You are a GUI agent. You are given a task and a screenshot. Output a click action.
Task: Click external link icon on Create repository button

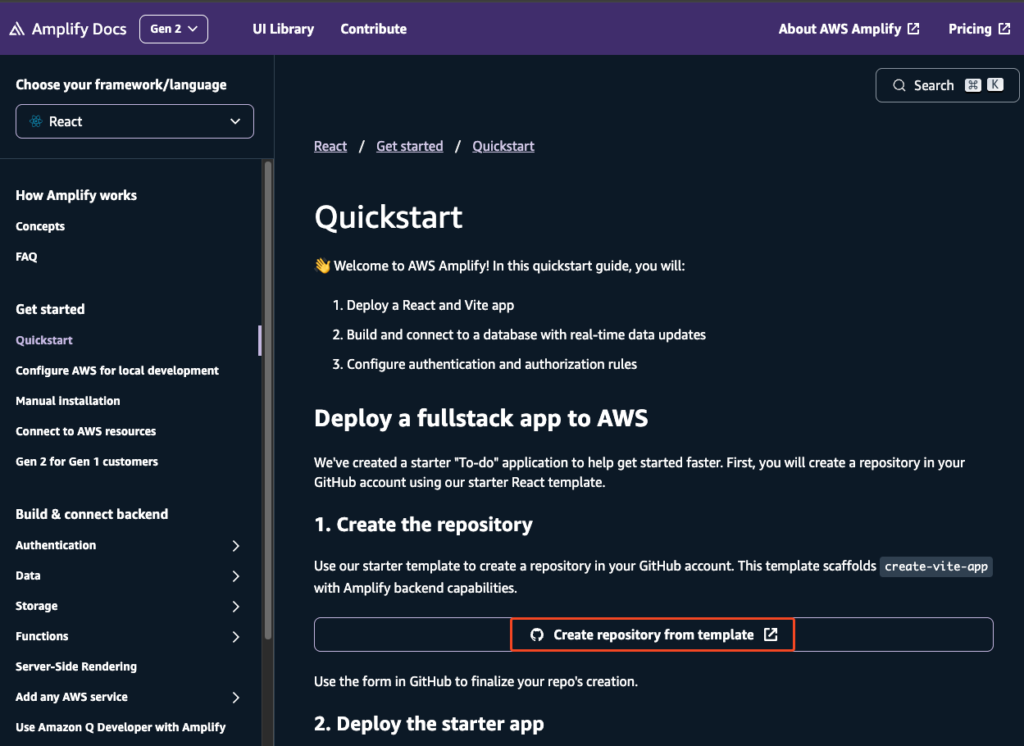pos(770,635)
